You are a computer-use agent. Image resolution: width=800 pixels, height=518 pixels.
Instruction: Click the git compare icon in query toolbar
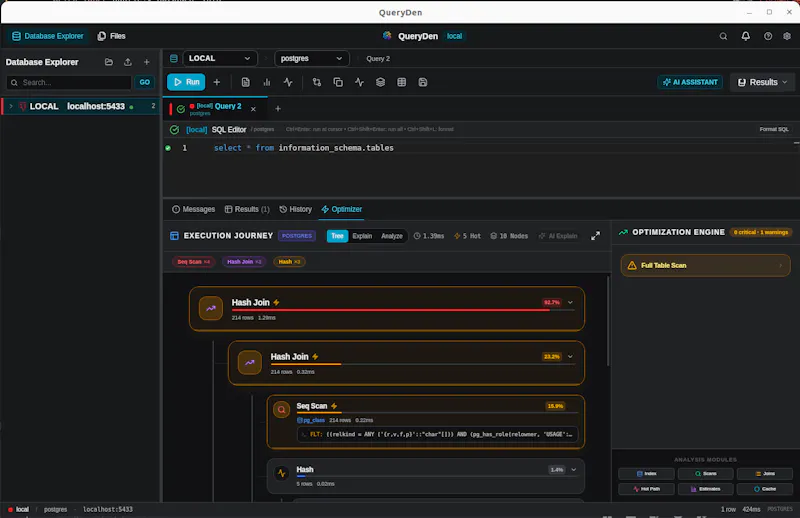pyautogui.click(x=317, y=82)
